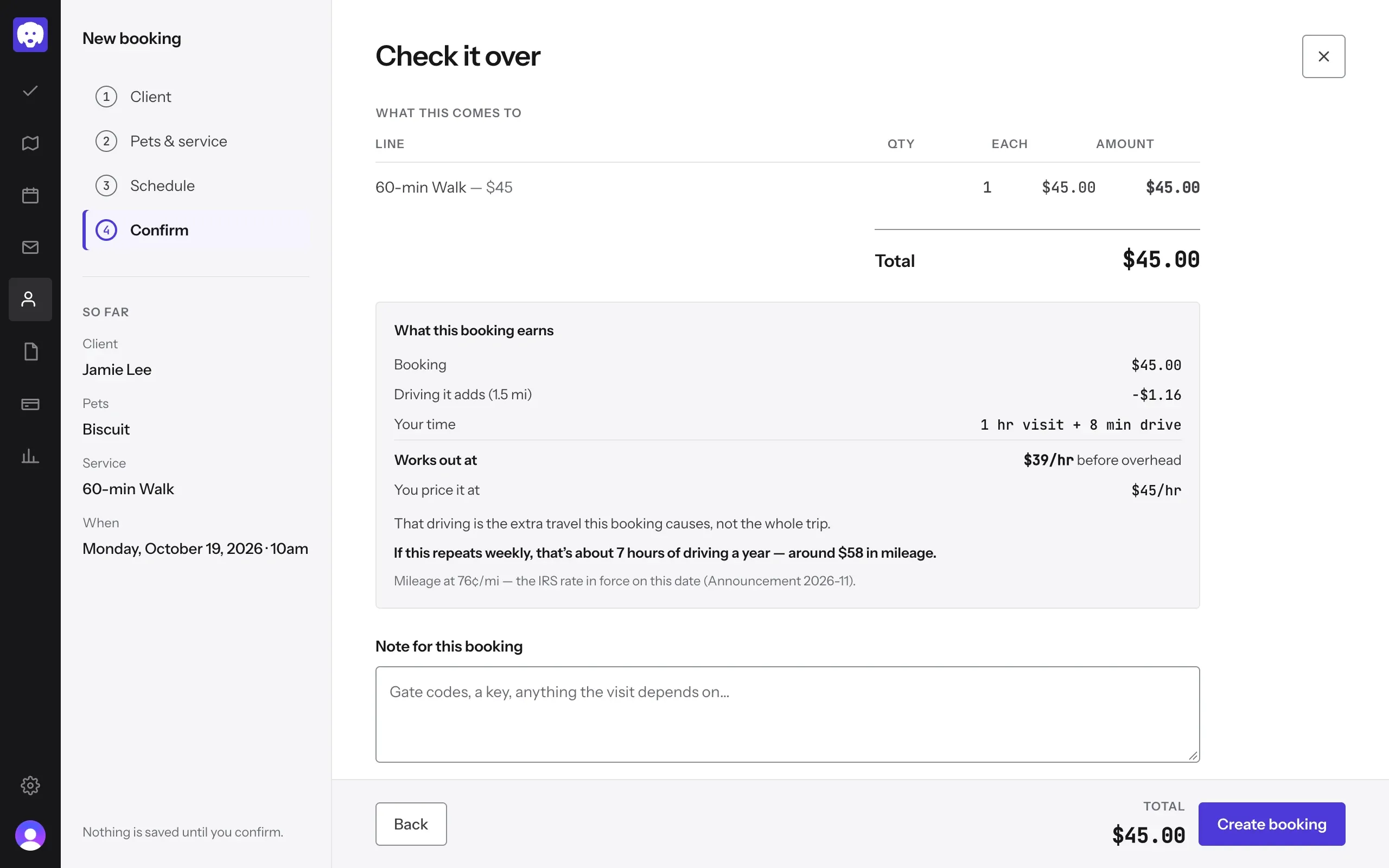
Task: Click '1 hr visit + 8 min drive'
Action: pos(1080,425)
